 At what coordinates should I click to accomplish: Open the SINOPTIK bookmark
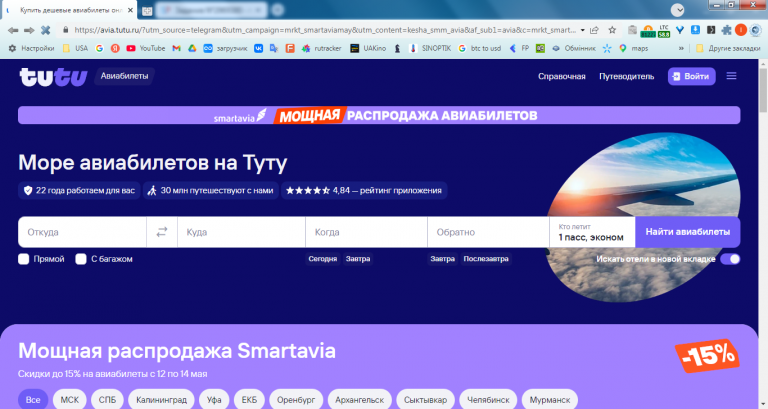[430, 48]
